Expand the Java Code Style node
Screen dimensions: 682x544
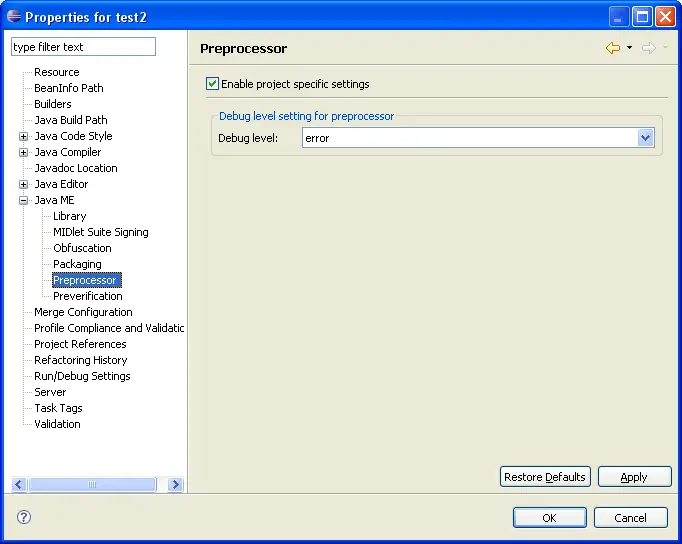point(24,136)
